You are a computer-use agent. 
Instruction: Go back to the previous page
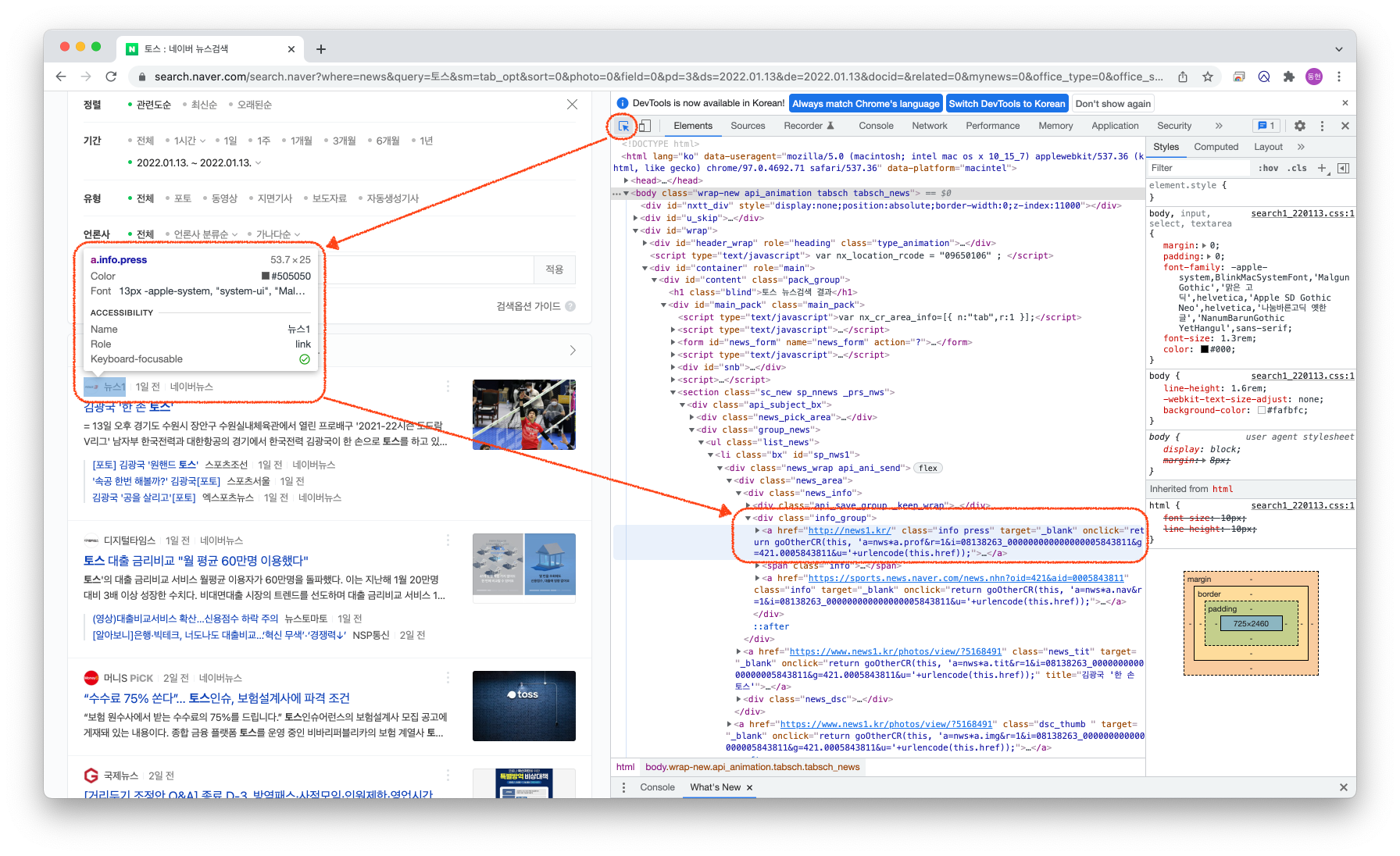pyautogui.click(x=61, y=77)
